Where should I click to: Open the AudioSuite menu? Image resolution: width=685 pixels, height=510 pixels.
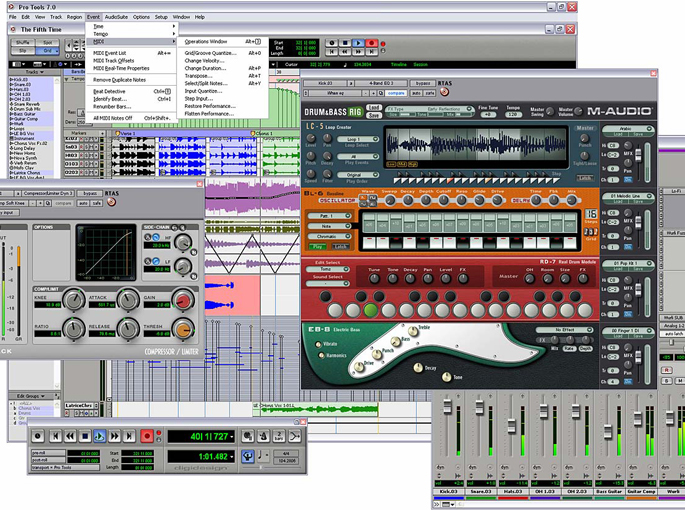click(116, 17)
